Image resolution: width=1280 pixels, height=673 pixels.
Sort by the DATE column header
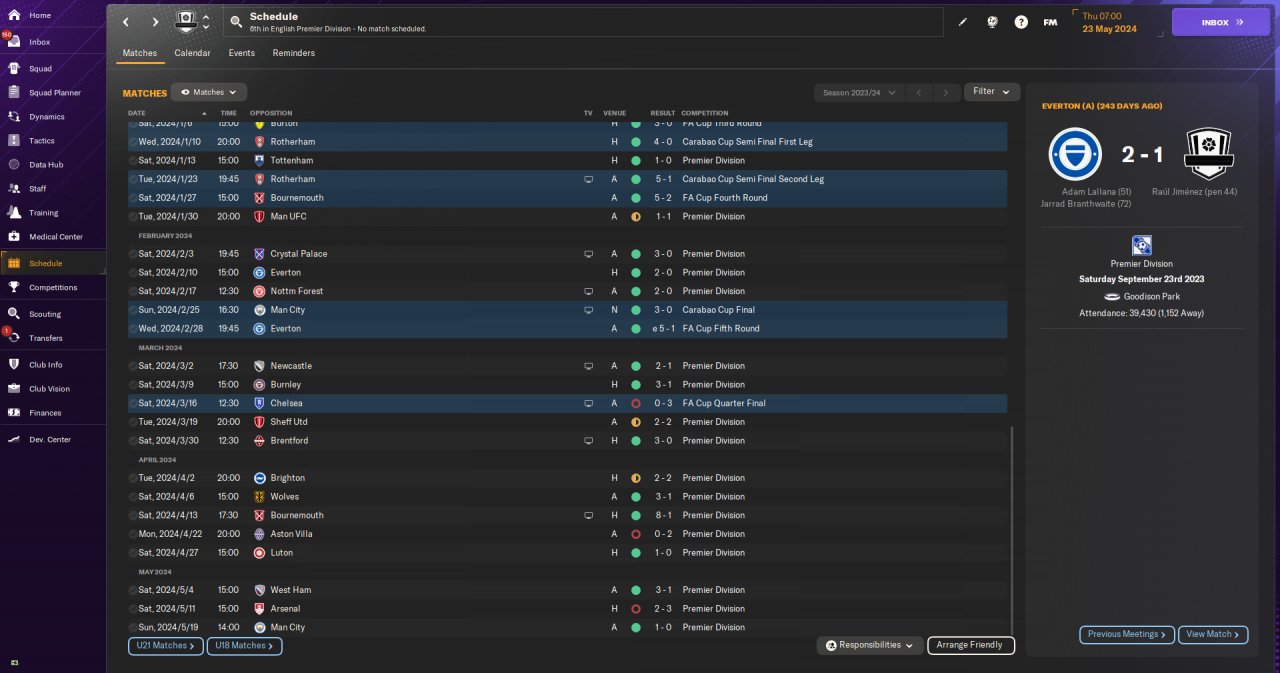point(137,113)
